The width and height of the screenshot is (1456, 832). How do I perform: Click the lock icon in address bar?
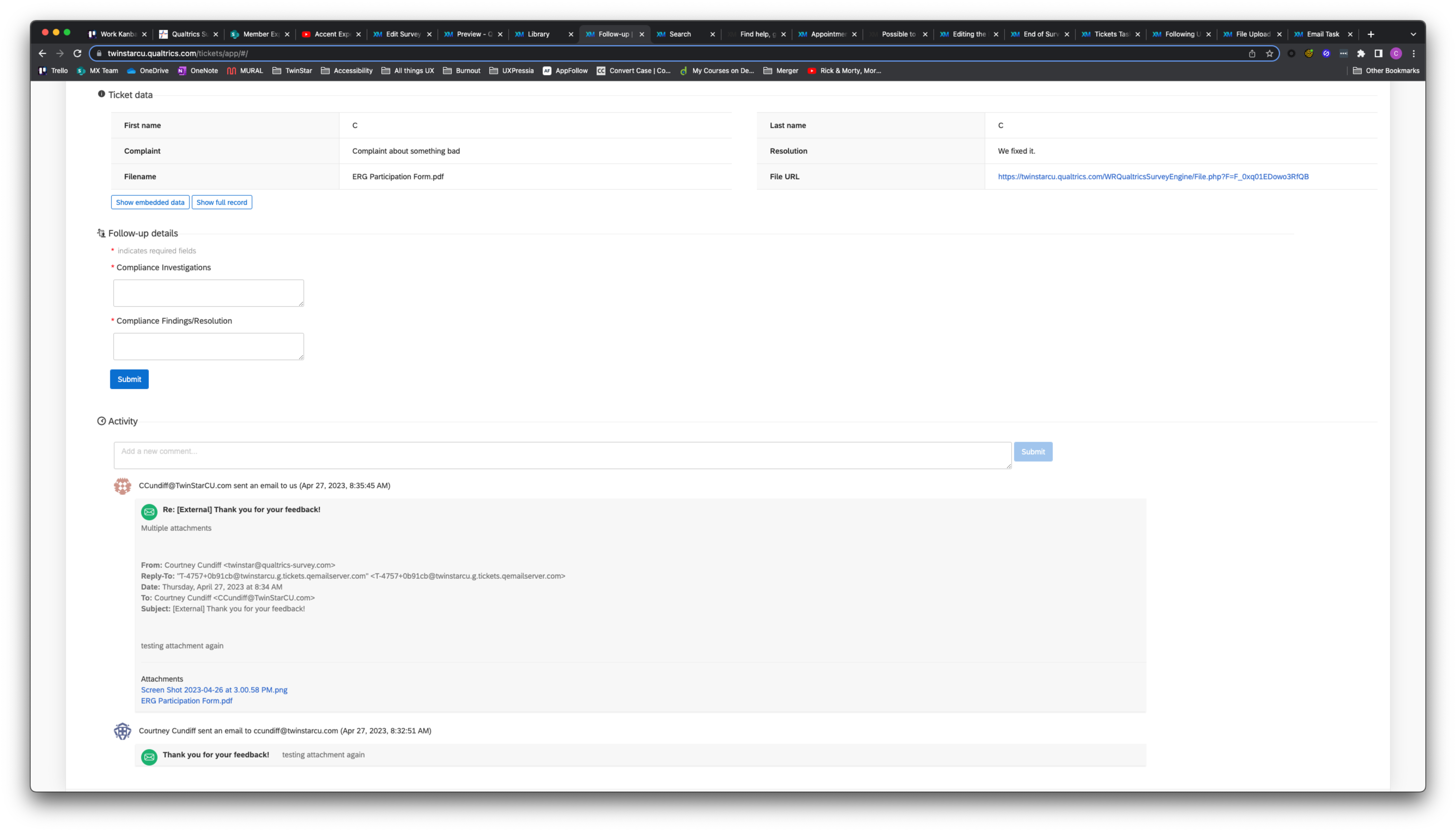(99, 53)
